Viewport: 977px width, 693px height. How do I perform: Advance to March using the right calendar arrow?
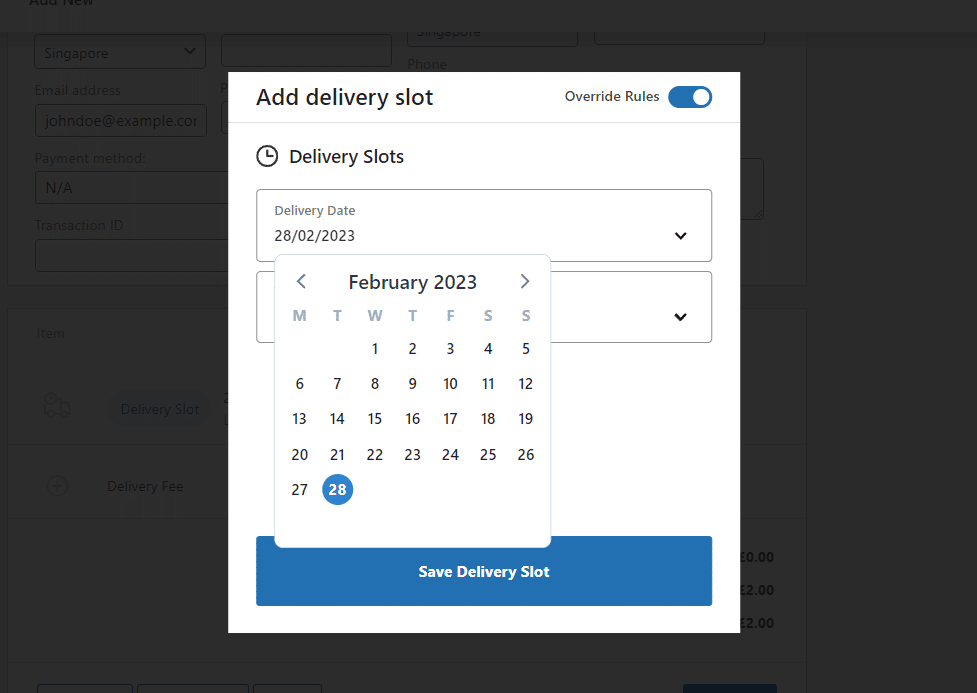click(524, 281)
